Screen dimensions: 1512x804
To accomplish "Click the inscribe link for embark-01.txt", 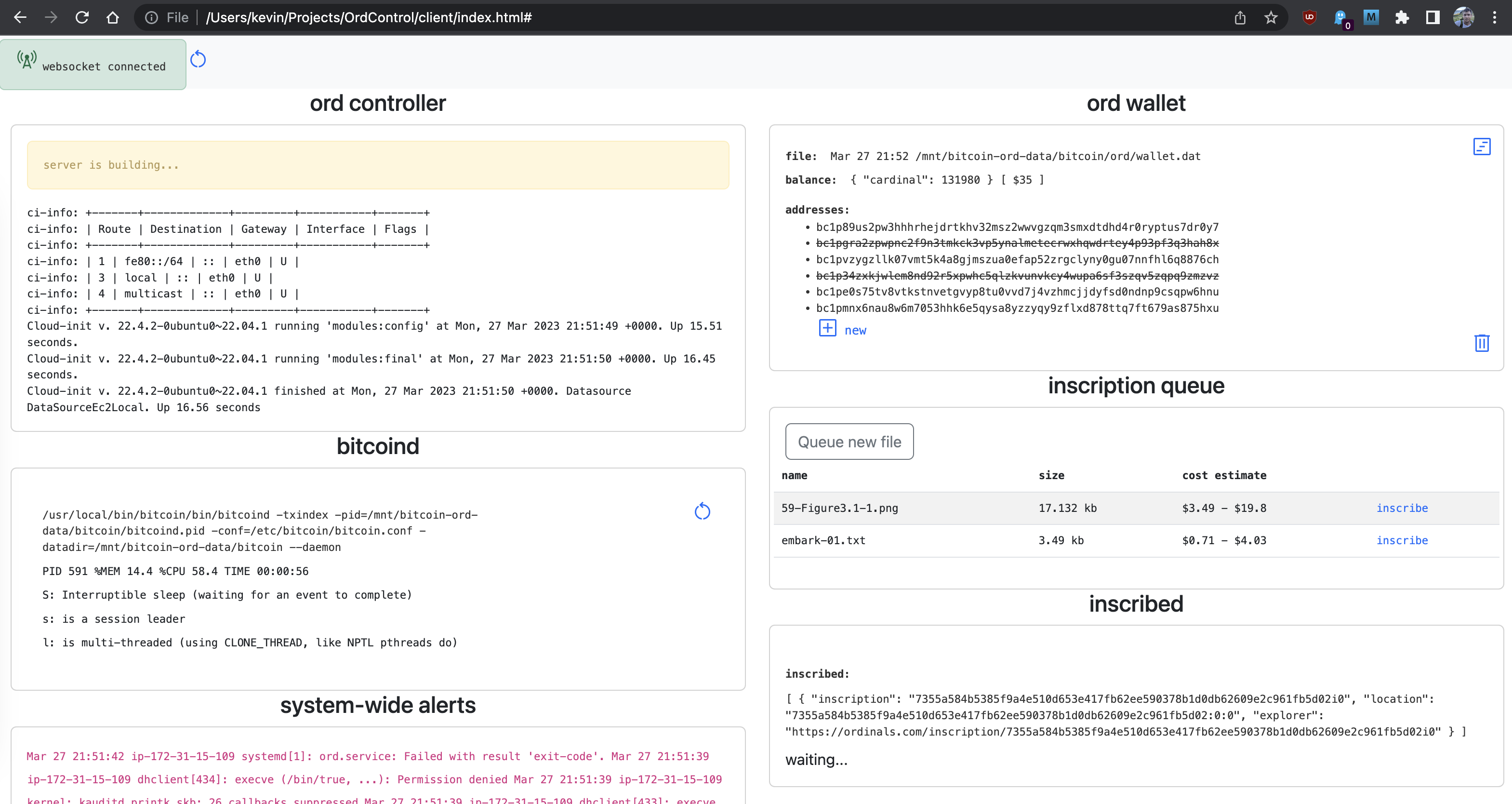I will [1401, 540].
